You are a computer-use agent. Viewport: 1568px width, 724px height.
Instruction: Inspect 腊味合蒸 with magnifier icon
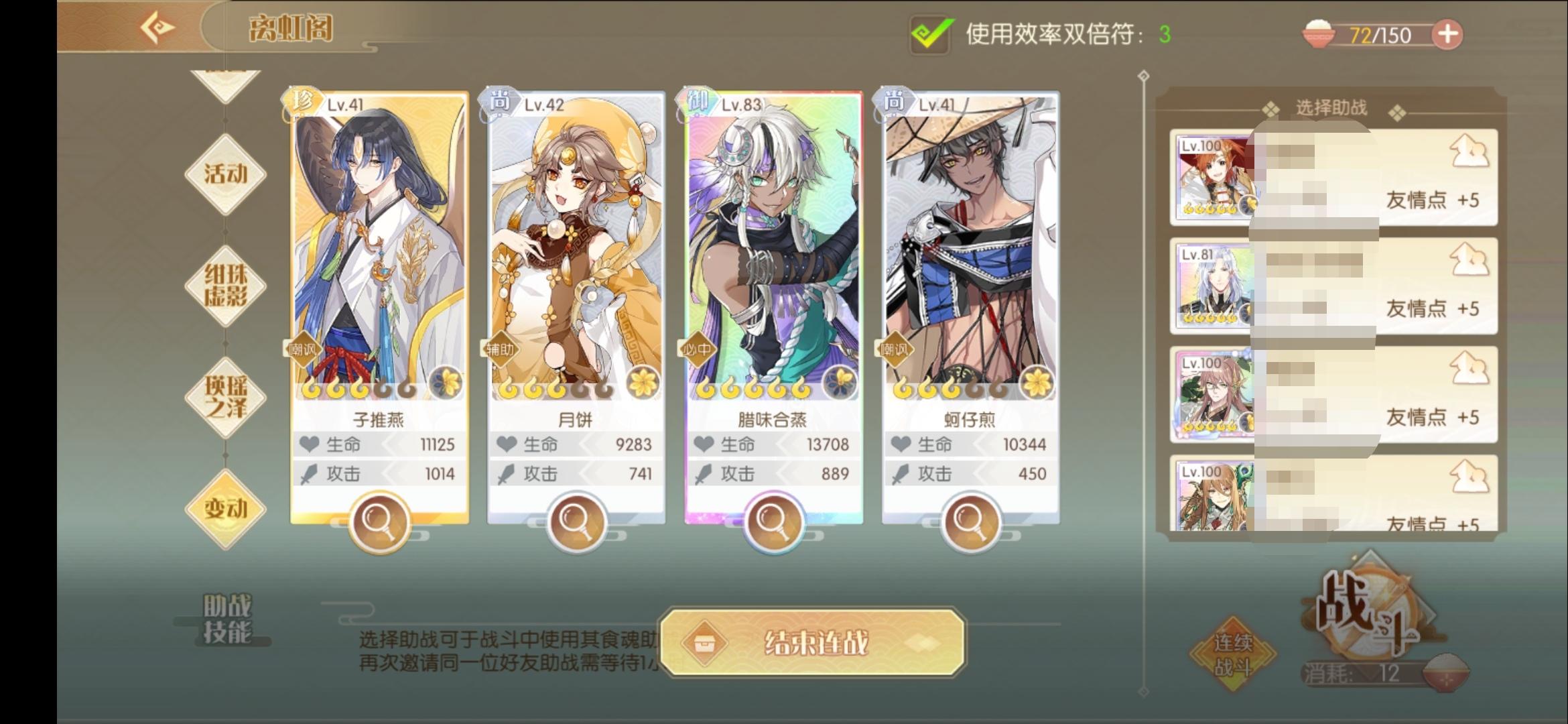[773, 522]
